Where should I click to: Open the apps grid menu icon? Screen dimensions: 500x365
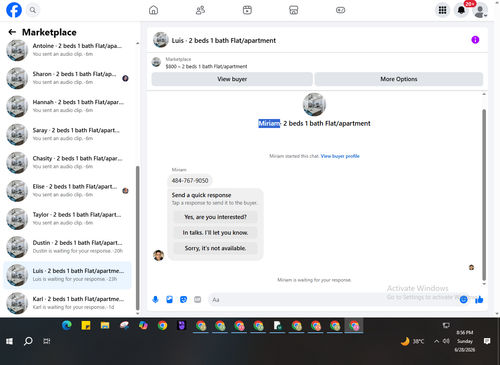pyautogui.click(x=442, y=10)
